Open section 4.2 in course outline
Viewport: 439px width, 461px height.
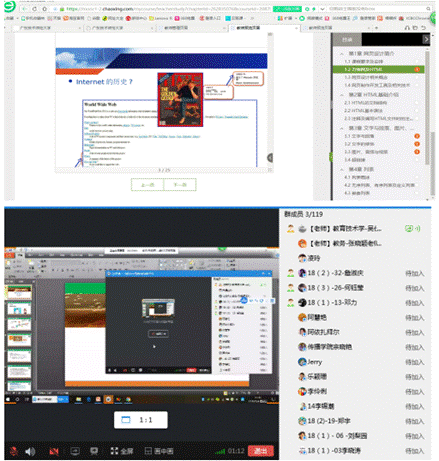pos(378,185)
